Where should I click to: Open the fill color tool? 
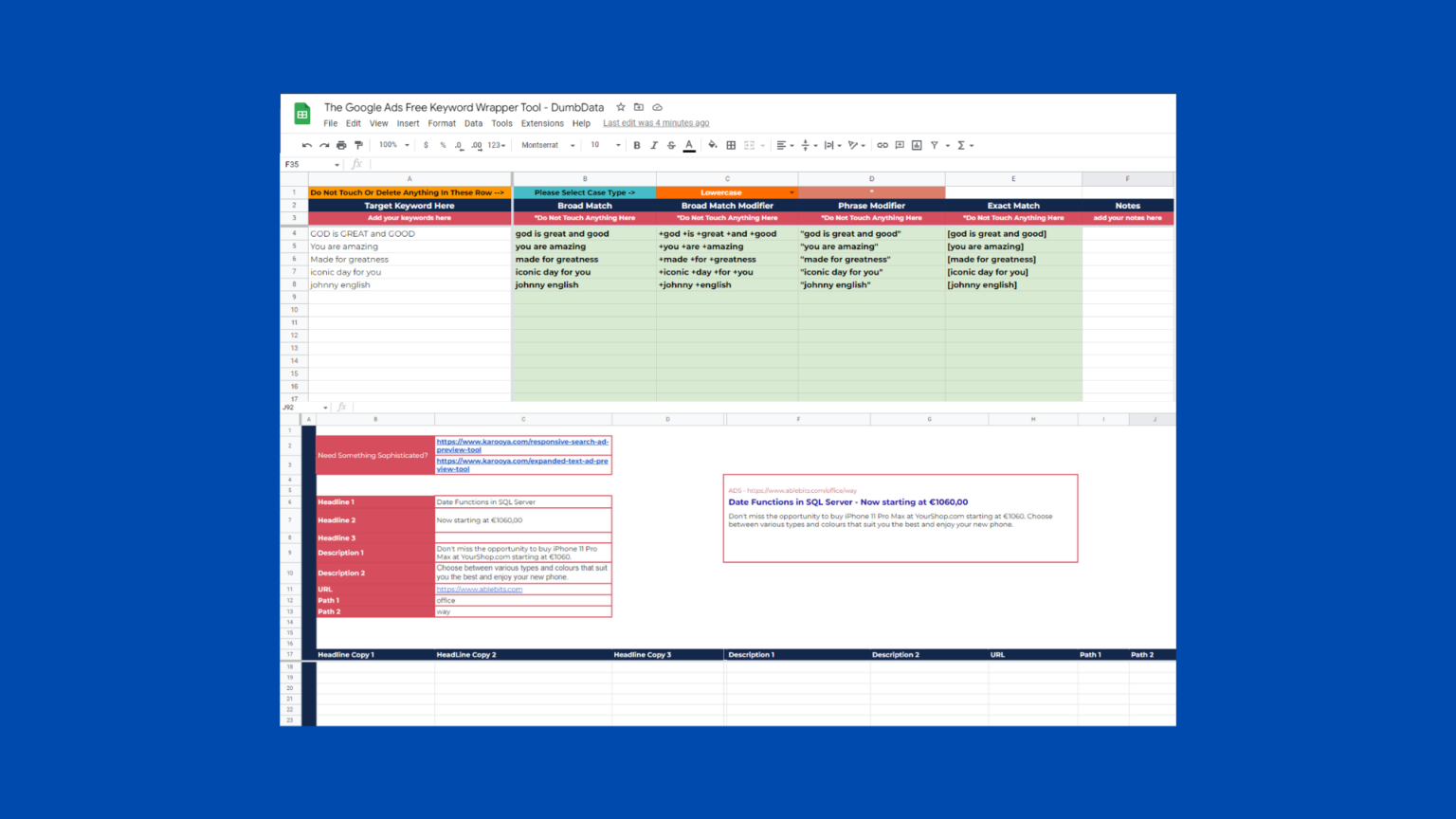pos(712,144)
